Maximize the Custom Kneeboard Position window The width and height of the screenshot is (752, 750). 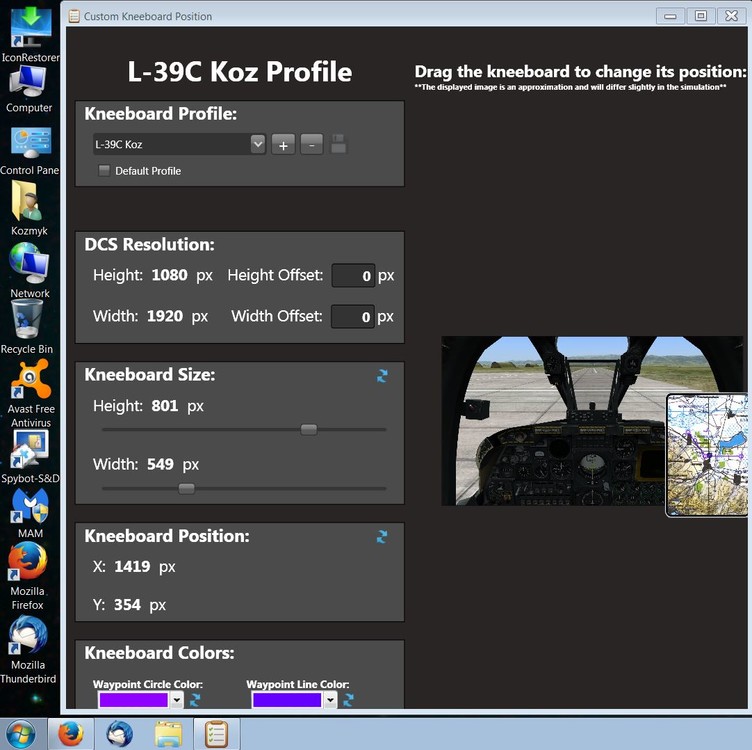[x=700, y=16]
